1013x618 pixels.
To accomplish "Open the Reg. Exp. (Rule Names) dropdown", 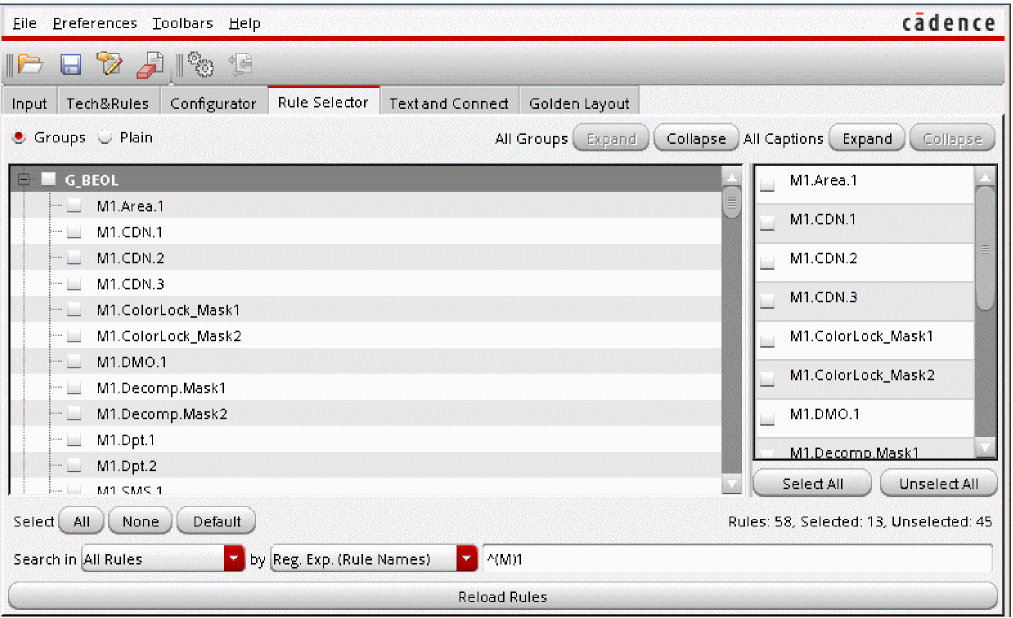I will tap(466, 558).
